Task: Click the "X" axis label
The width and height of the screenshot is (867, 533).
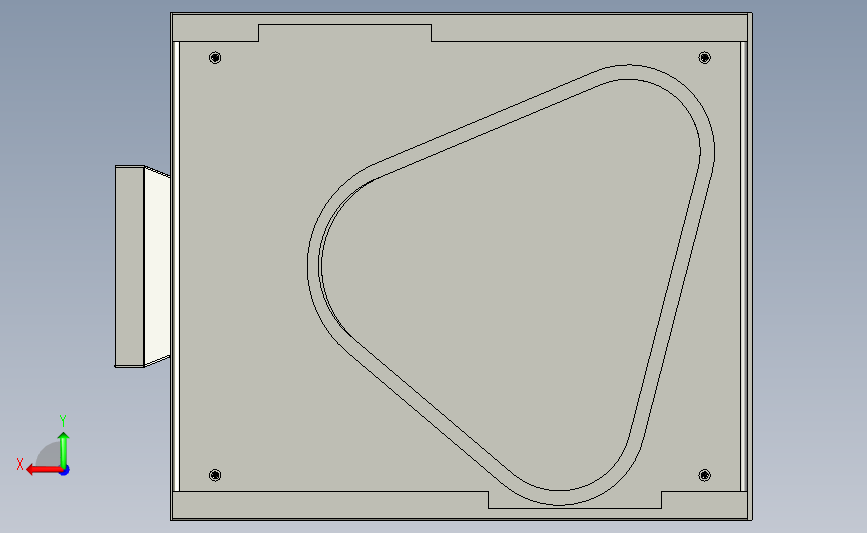Action: click(20, 464)
